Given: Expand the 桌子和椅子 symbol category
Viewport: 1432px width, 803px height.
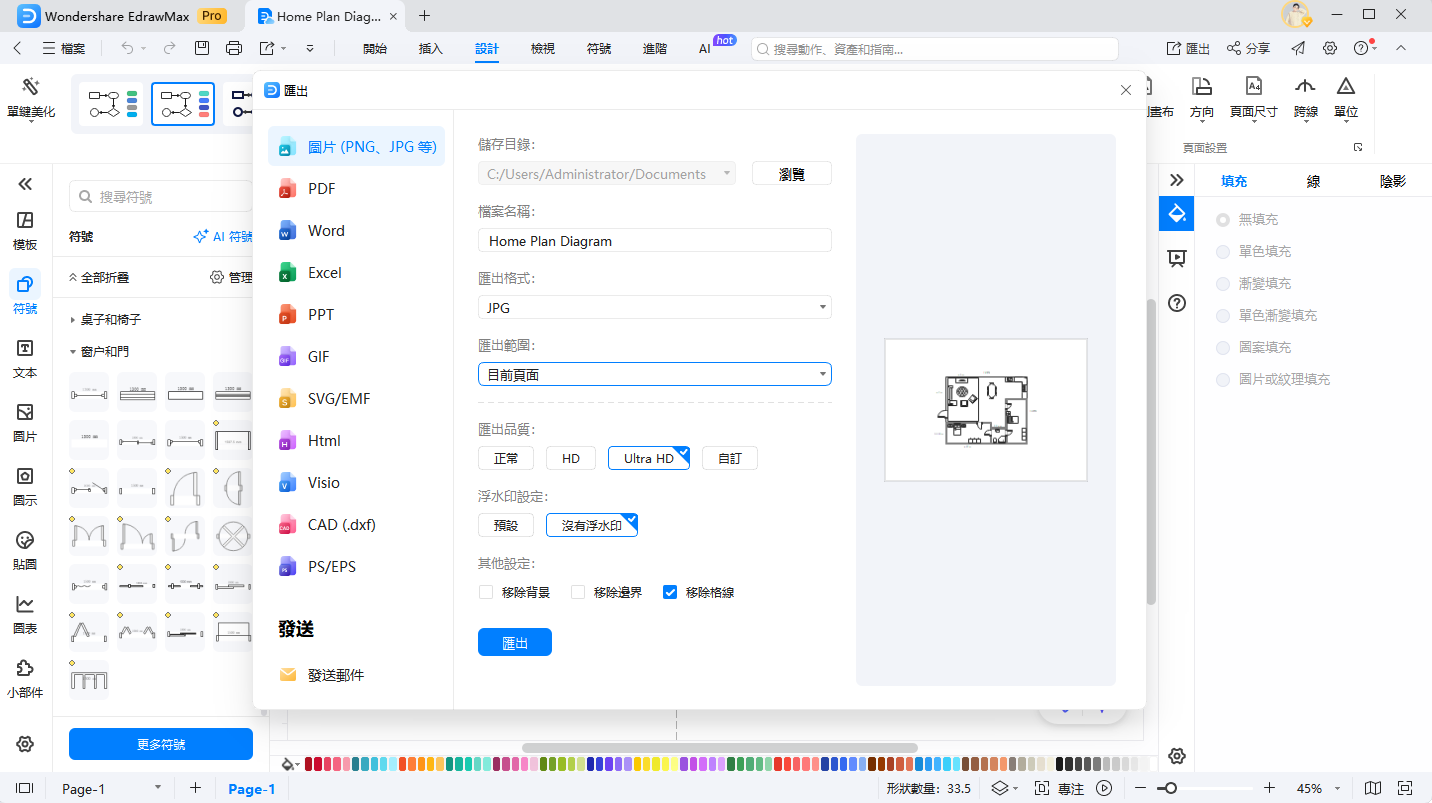Looking at the screenshot, I should point(110,319).
